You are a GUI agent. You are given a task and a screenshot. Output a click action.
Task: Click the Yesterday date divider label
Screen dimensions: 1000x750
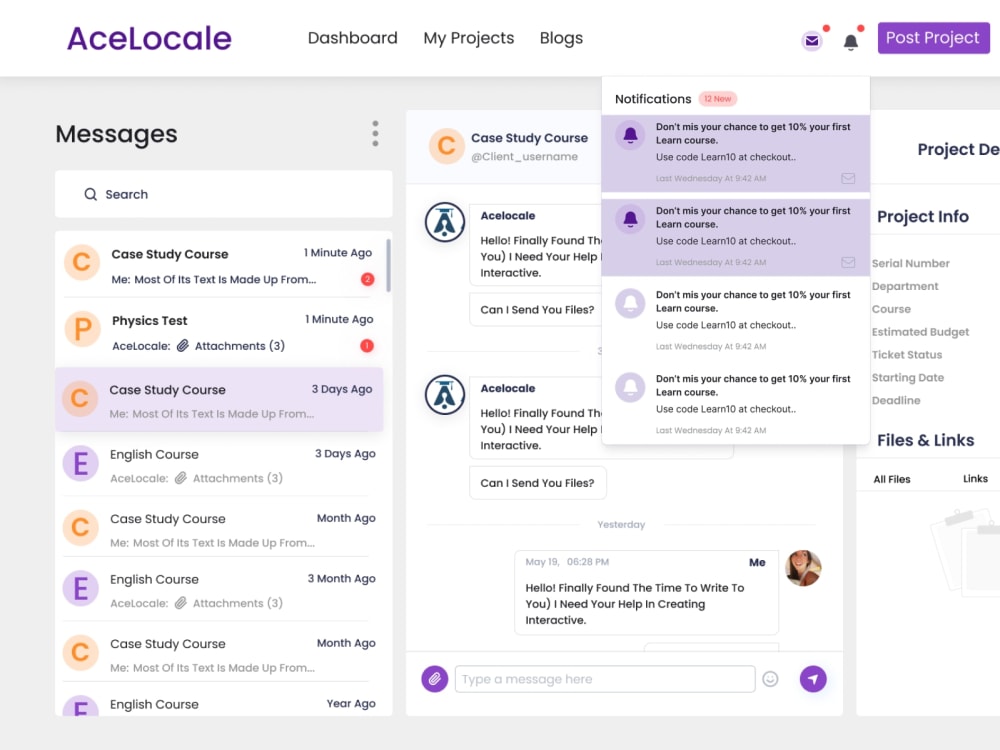click(x=621, y=524)
